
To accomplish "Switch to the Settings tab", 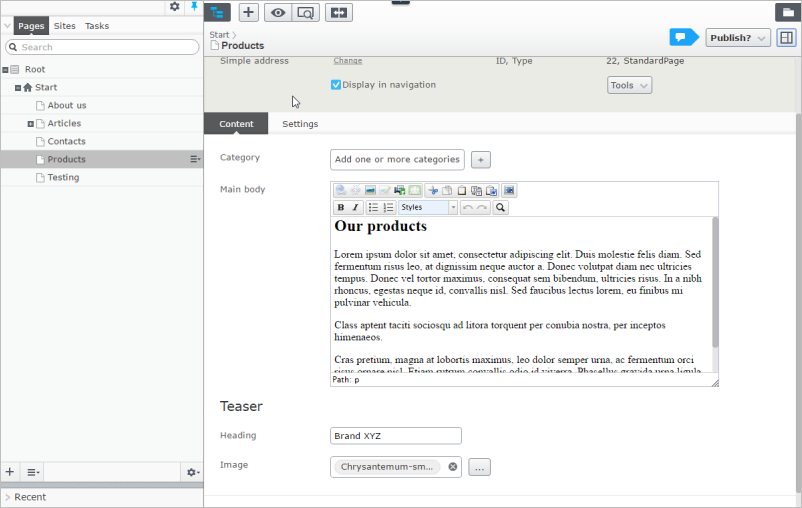I will pos(300,124).
